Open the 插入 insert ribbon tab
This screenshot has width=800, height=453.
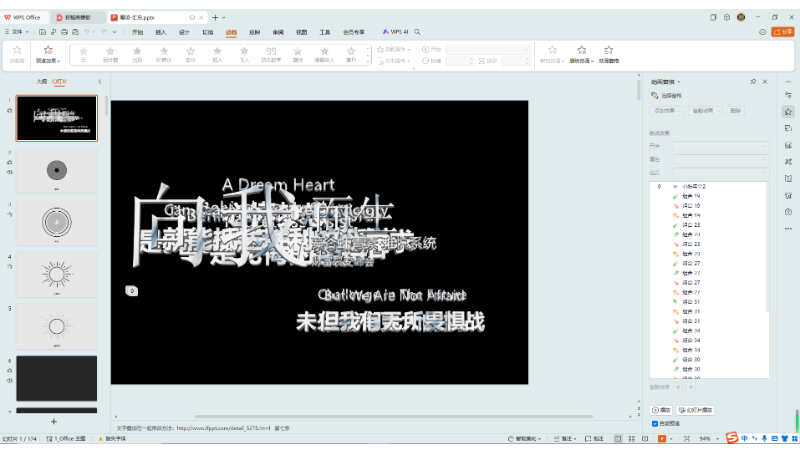pos(161,32)
